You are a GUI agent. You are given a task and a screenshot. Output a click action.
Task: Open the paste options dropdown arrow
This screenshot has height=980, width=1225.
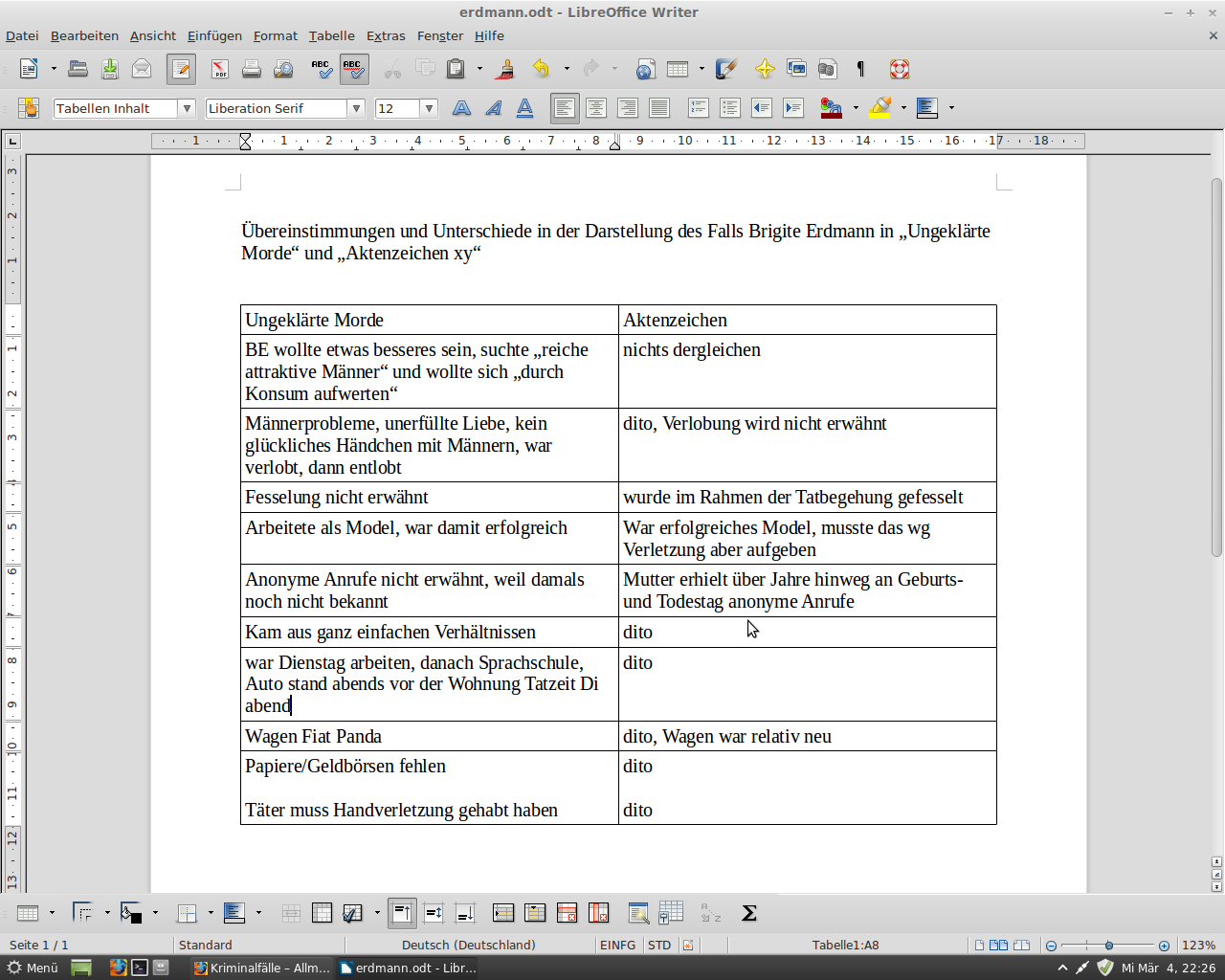pyautogui.click(x=479, y=69)
